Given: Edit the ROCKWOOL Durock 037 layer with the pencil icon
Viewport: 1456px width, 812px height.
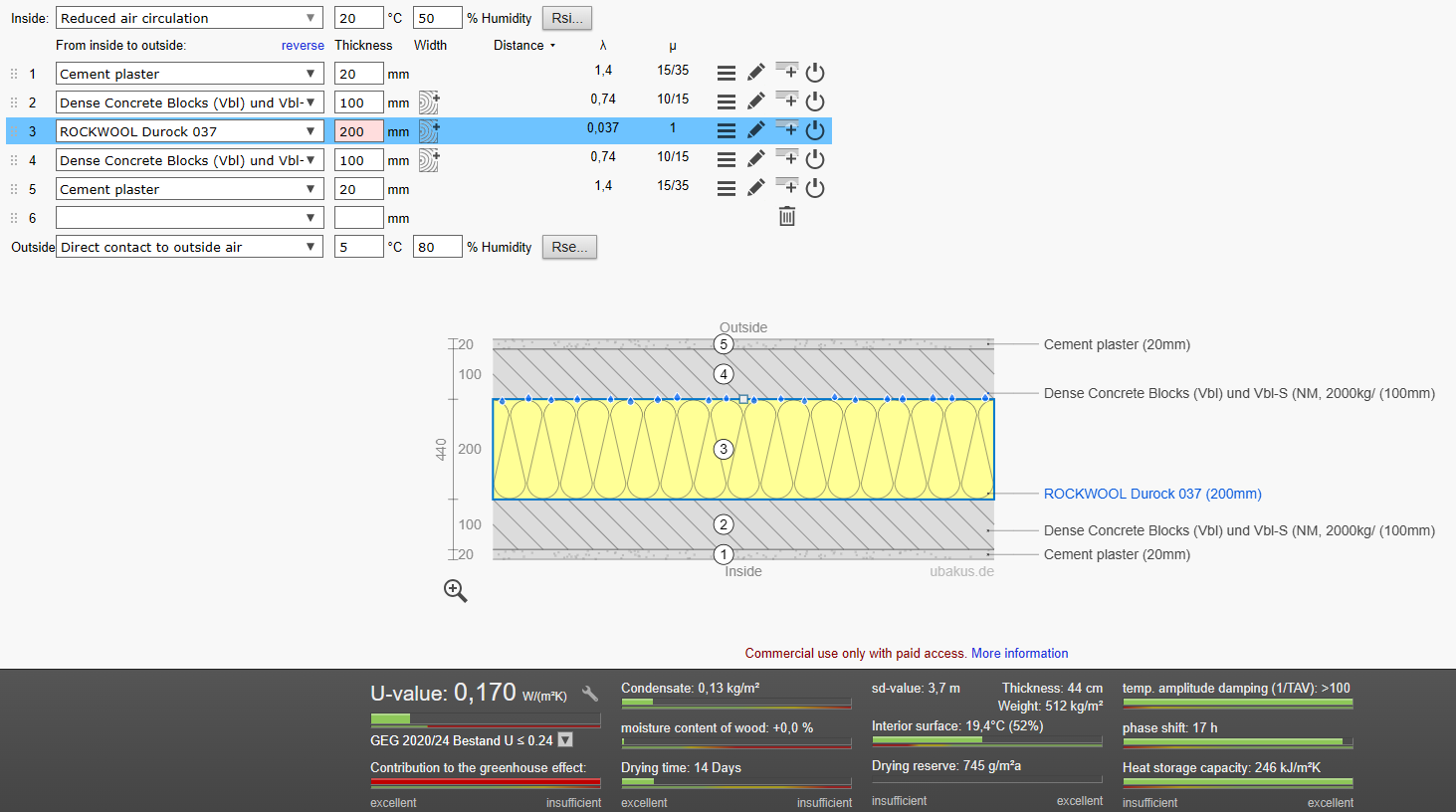Looking at the screenshot, I should [x=756, y=130].
